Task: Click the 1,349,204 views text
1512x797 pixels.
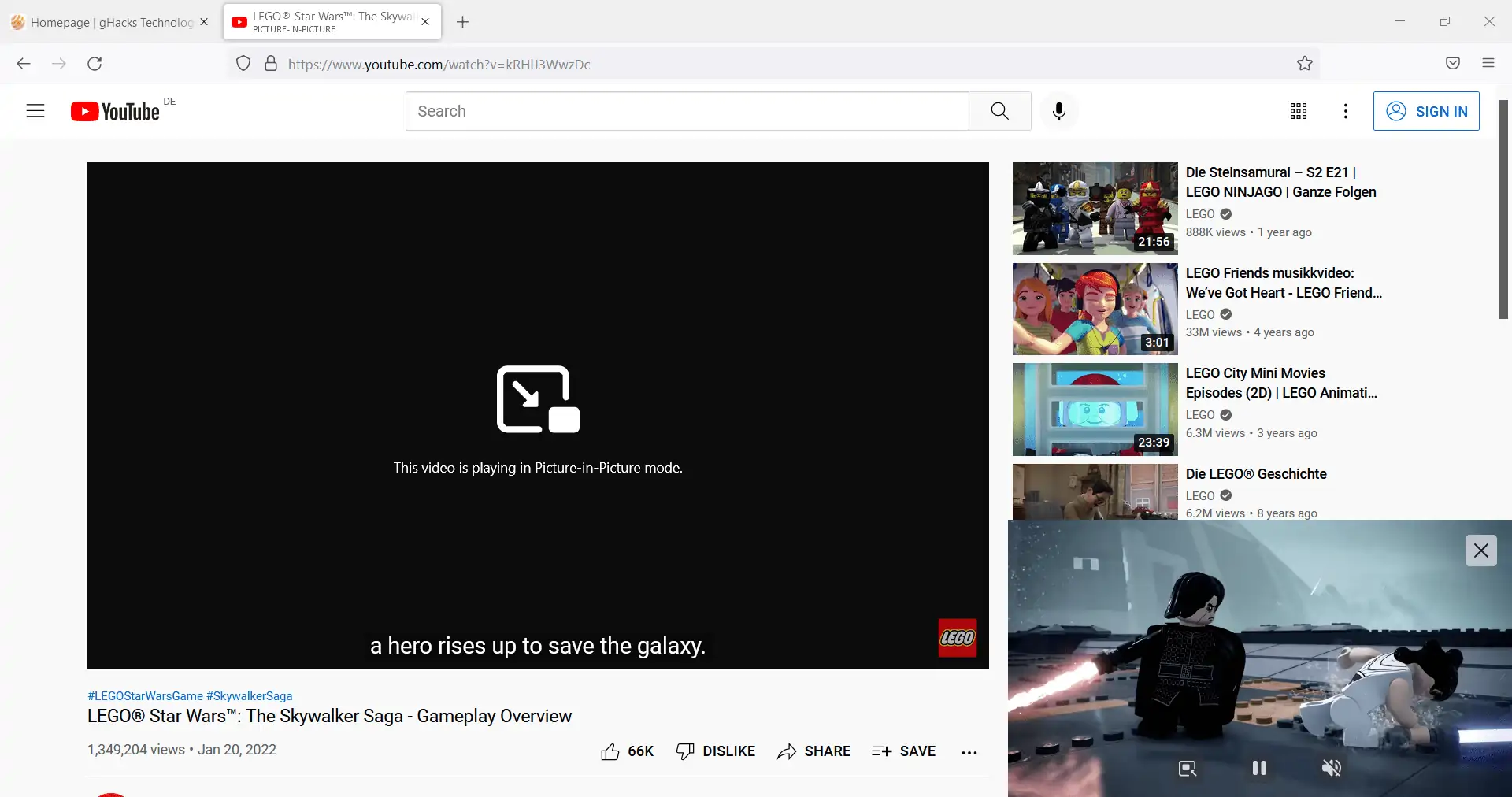Action: (x=136, y=750)
